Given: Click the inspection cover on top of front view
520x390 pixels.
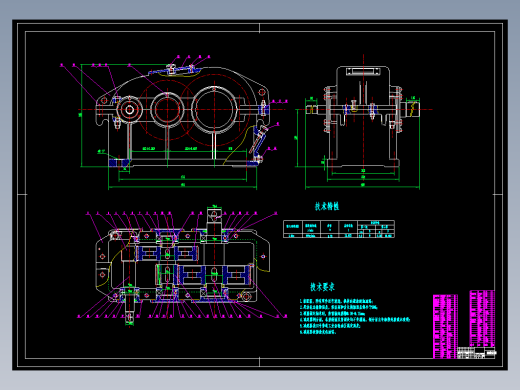Looking at the screenshot, I should (x=175, y=70).
